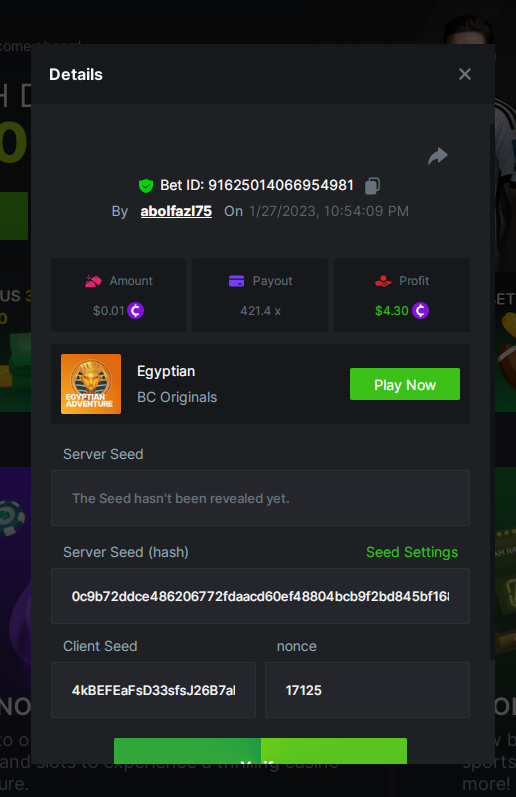
Task: Click the red Profit hand icon
Action: pyautogui.click(x=383, y=281)
